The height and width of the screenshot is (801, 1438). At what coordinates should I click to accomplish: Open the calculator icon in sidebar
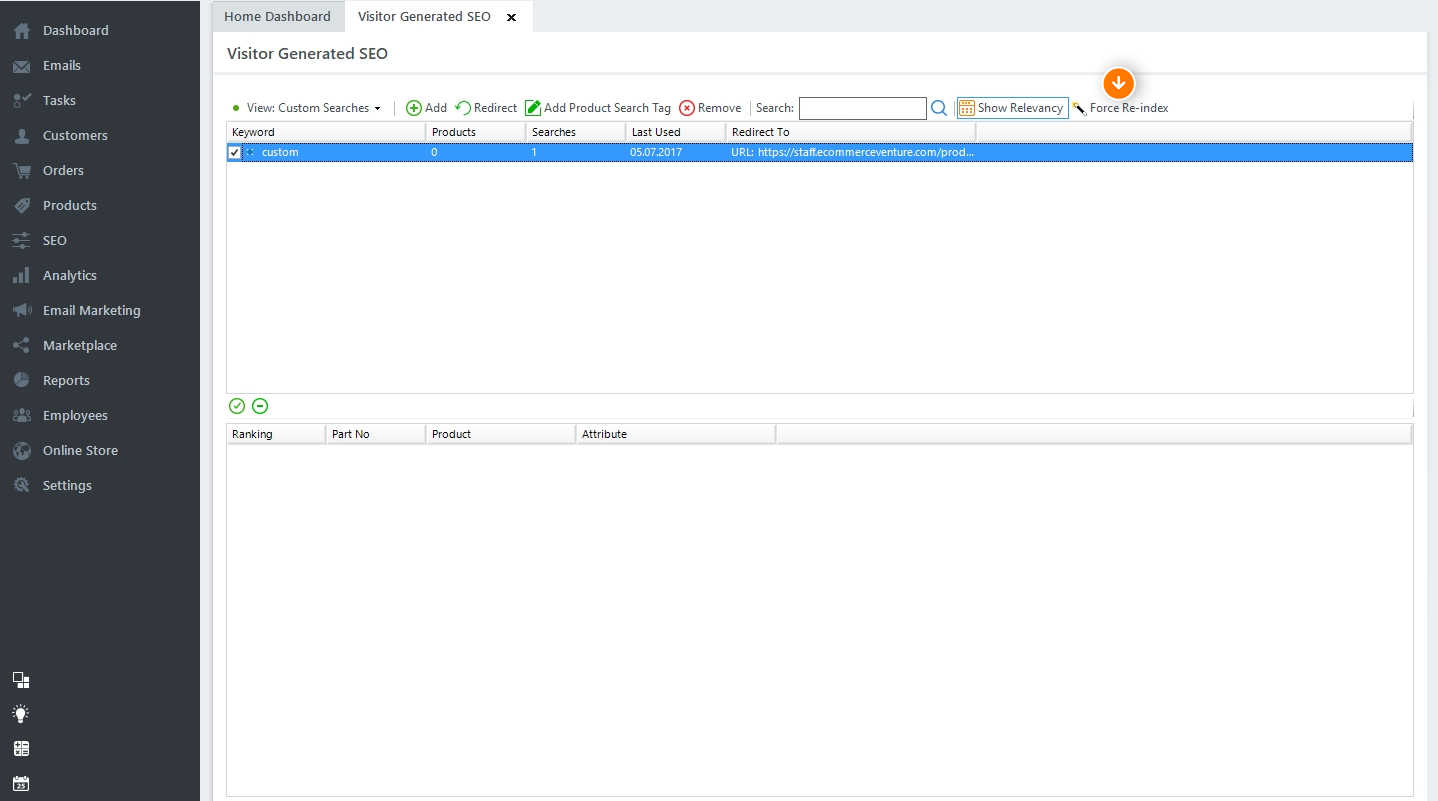tap(21, 748)
